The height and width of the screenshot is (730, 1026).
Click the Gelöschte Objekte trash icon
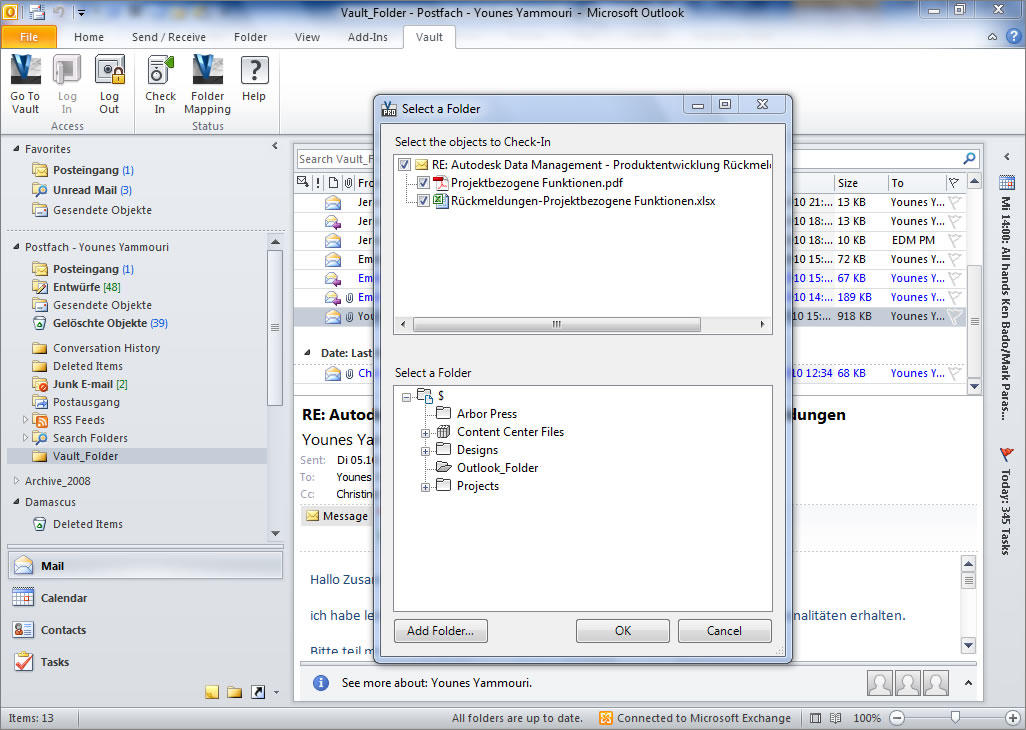40,323
